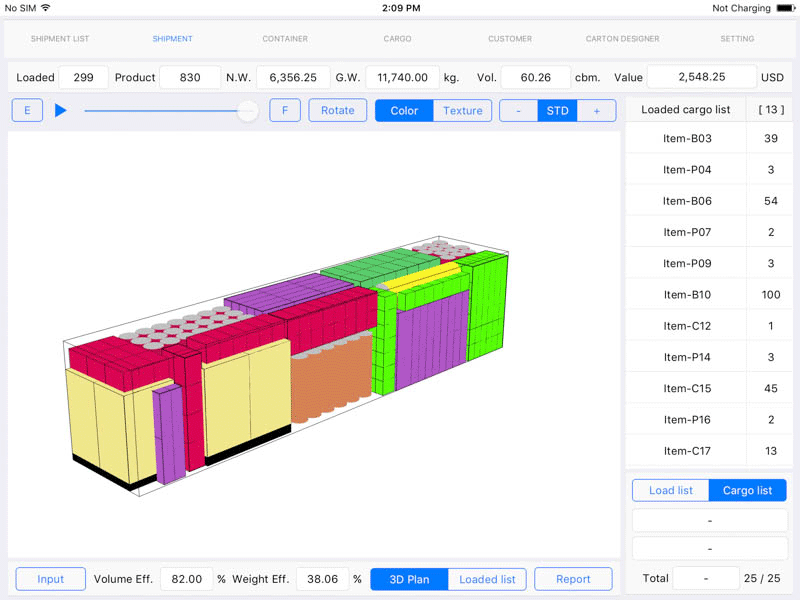Click the loading step slider handle
Image resolution: width=800 pixels, height=600 pixels.
(x=248, y=111)
